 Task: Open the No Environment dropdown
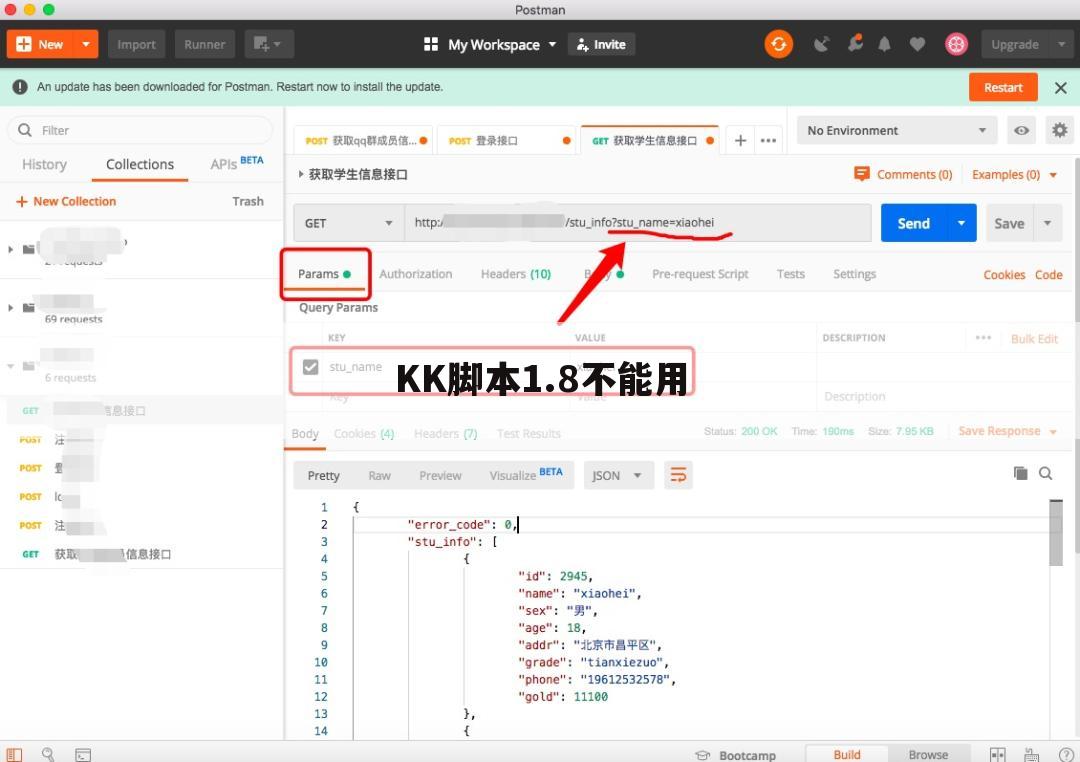point(897,130)
